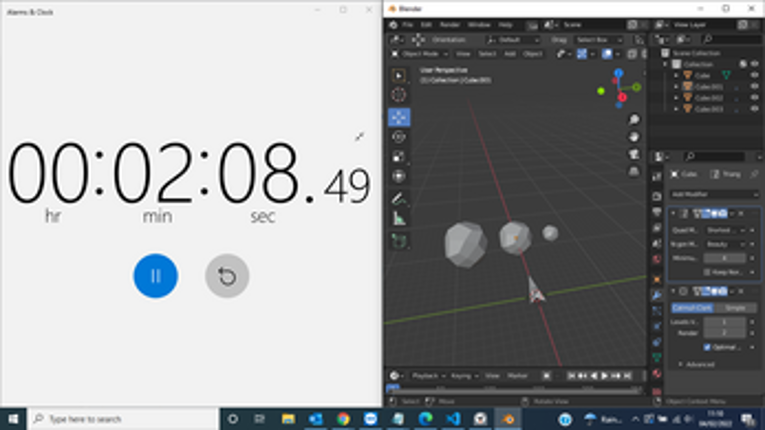The image size is (765, 430).
Task: Open the File menu in Blender
Action: (x=407, y=25)
